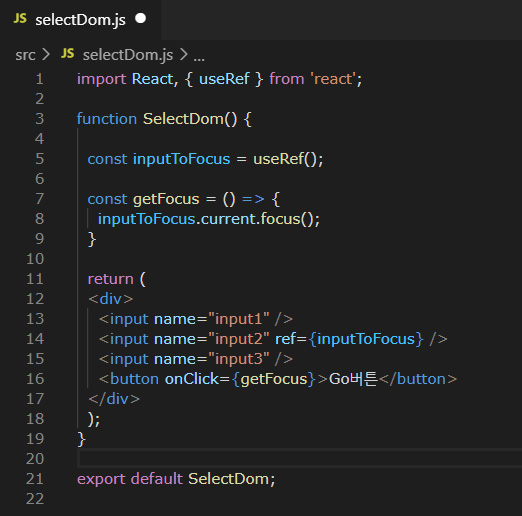Click 'SelectDom()' function name on line 3
The image size is (522, 516).
coord(190,119)
